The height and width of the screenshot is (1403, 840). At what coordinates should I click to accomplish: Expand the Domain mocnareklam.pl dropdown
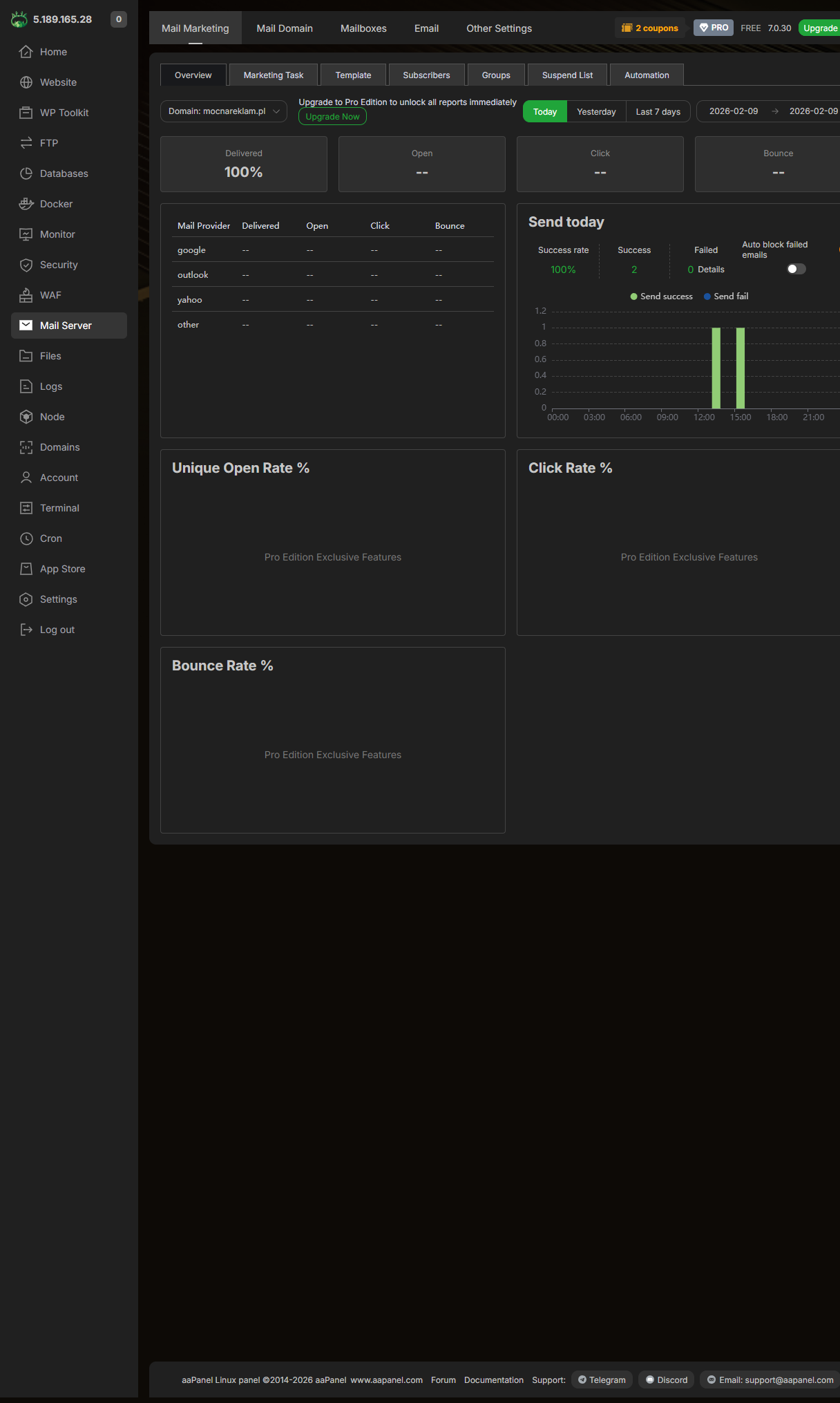(224, 111)
